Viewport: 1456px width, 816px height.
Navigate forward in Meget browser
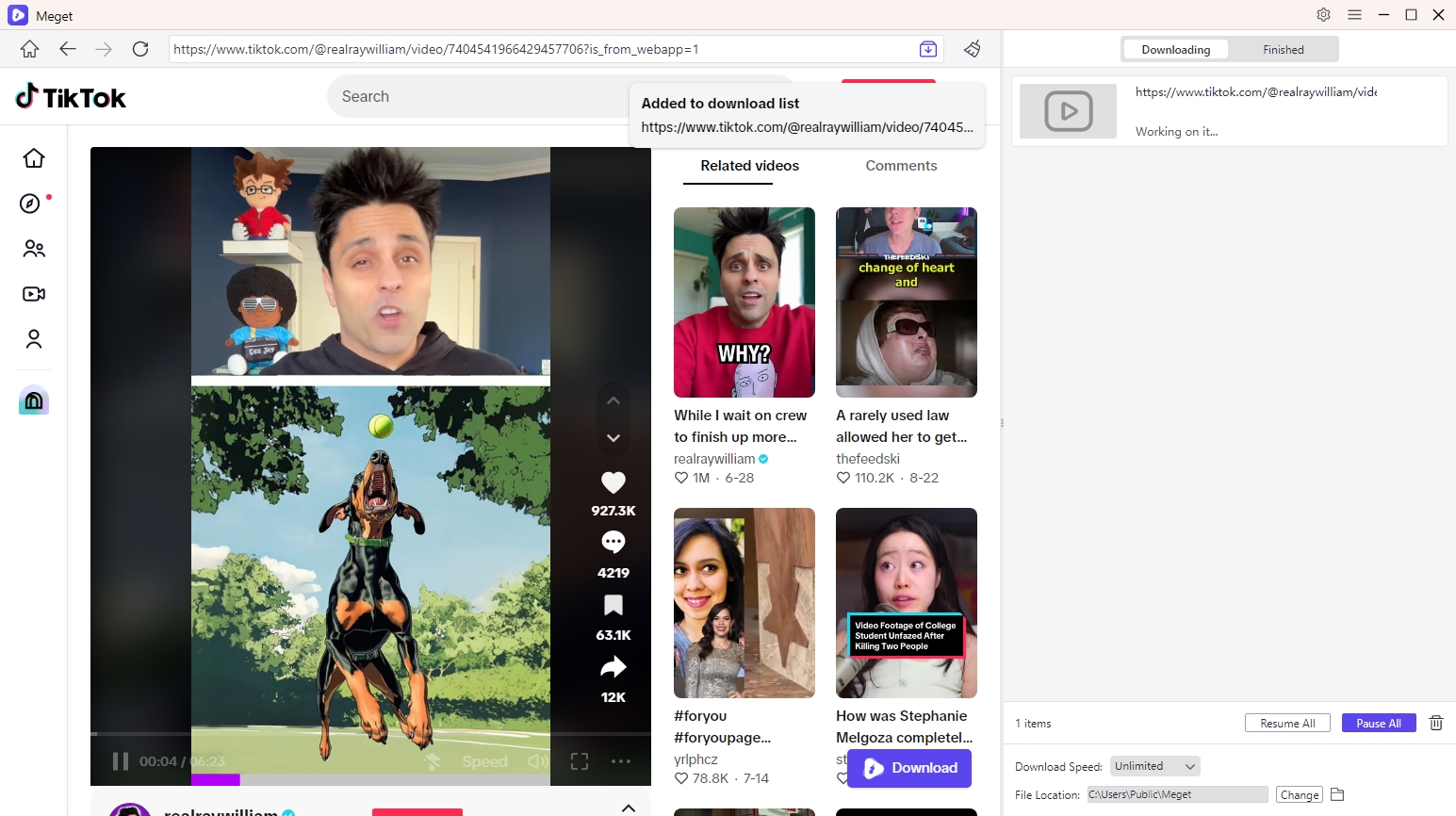[104, 49]
